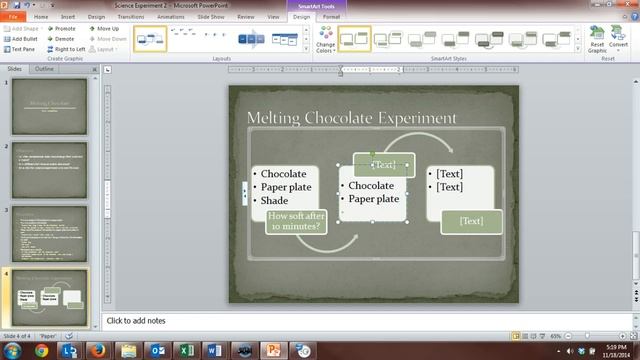The width and height of the screenshot is (640, 360).
Task: Select the fifth SmartArt style thumbnail
Action: pyautogui.click(x=489, y=39)
